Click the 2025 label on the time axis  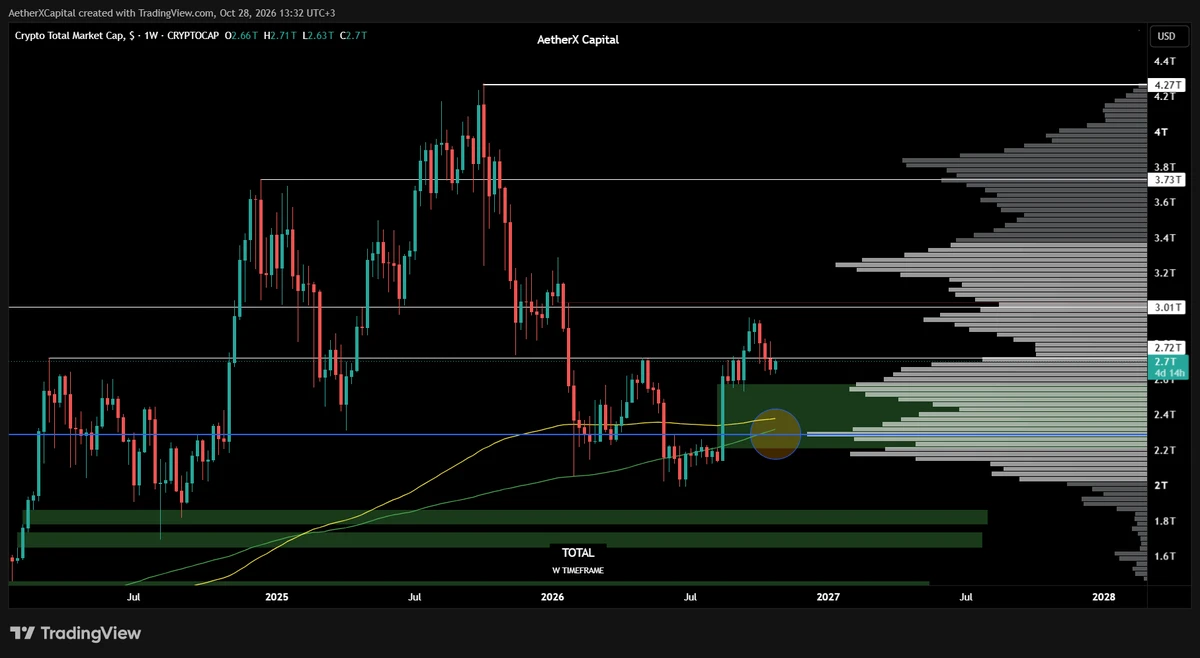(x=276, y=597)
